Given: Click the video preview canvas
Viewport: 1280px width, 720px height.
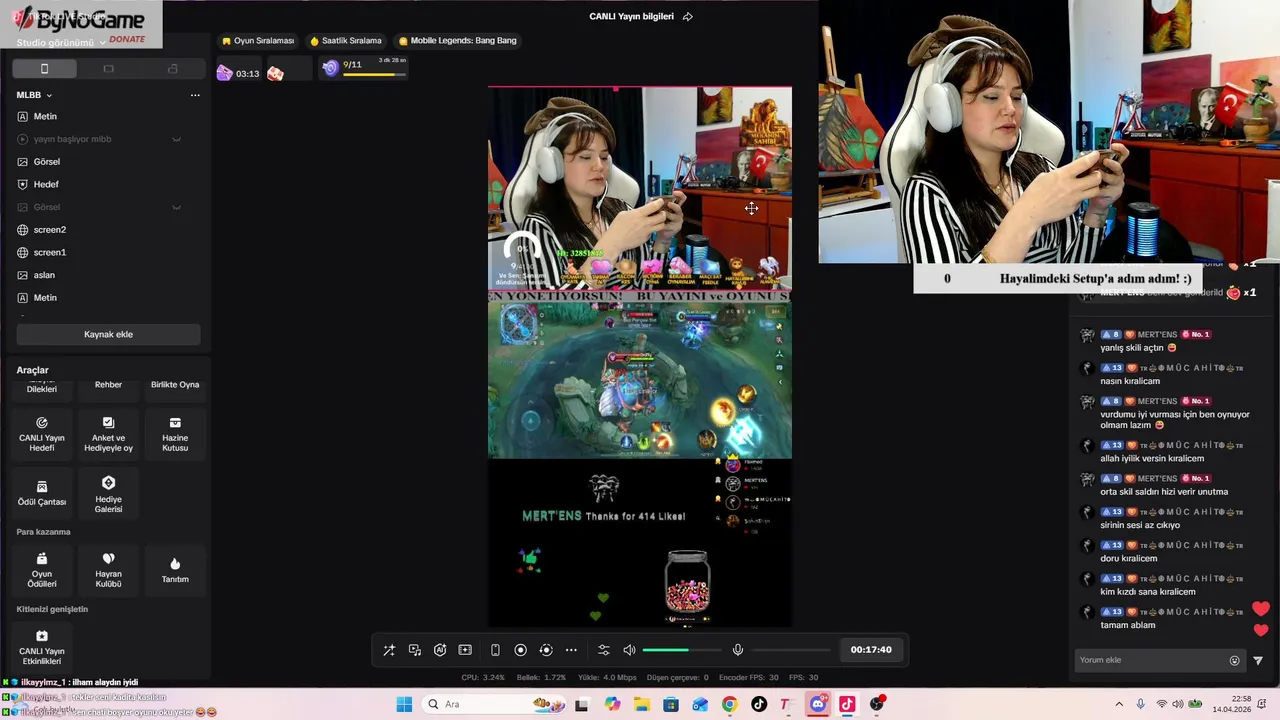Looking at the screenshot, I should (x=640, y=357).
